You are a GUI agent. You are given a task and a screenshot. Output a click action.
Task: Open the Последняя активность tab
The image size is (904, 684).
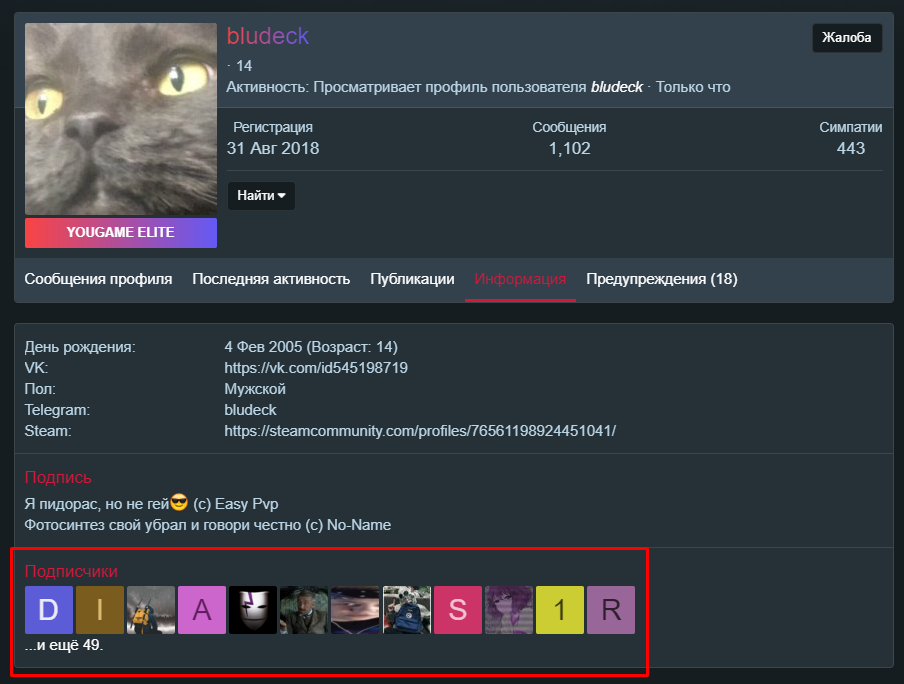pyautogui.click(x=271, y=279)
